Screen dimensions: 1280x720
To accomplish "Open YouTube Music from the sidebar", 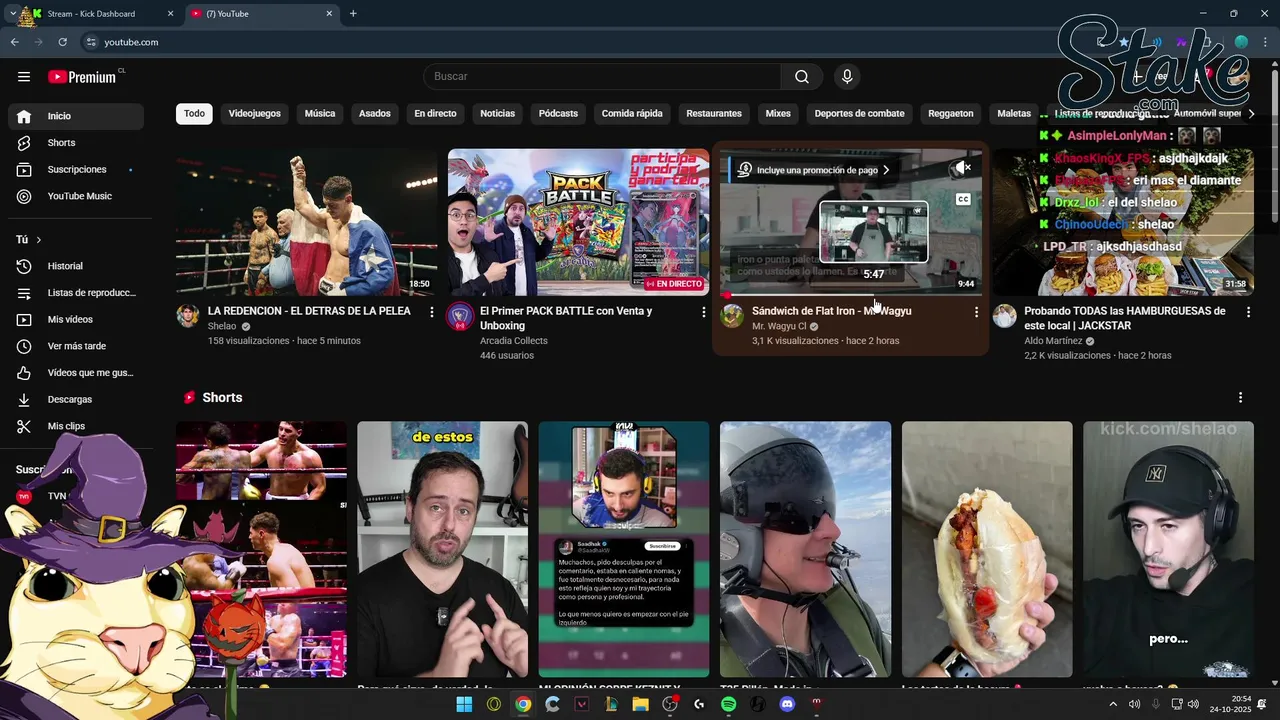I will [x=76, y=196].
